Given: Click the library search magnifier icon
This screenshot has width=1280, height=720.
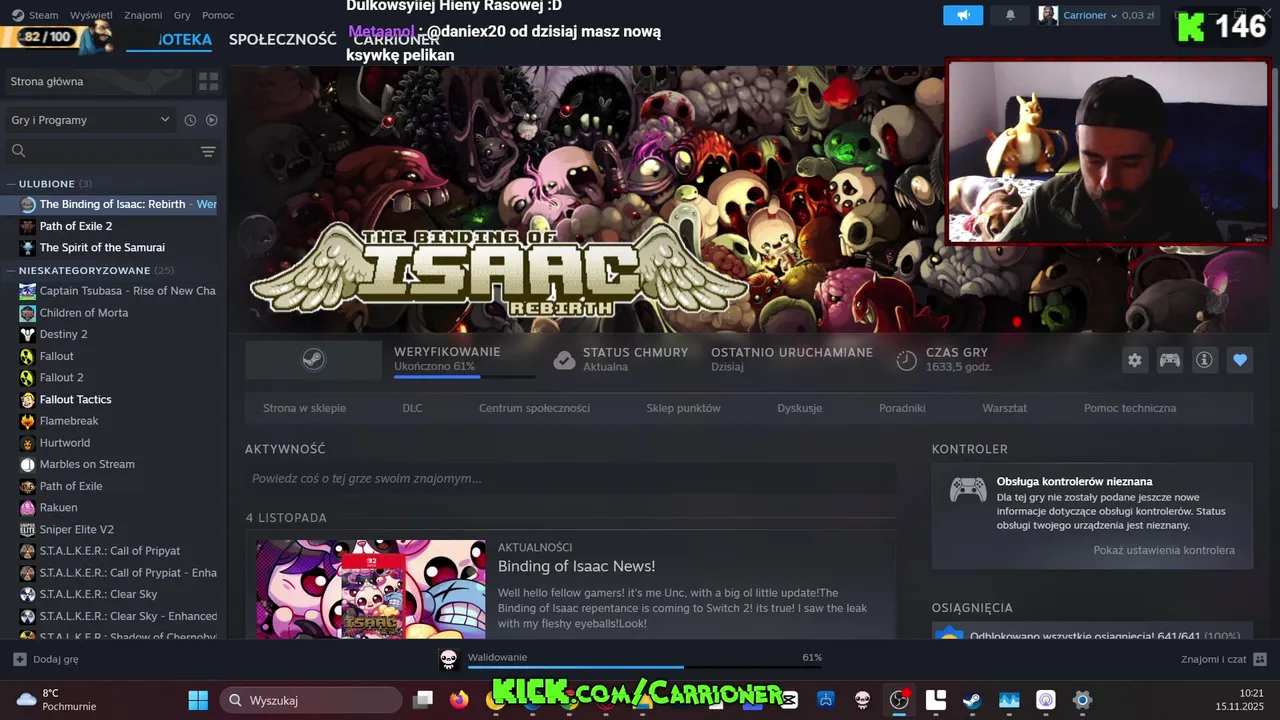Looking at the screenshot, I should point(18,151).
